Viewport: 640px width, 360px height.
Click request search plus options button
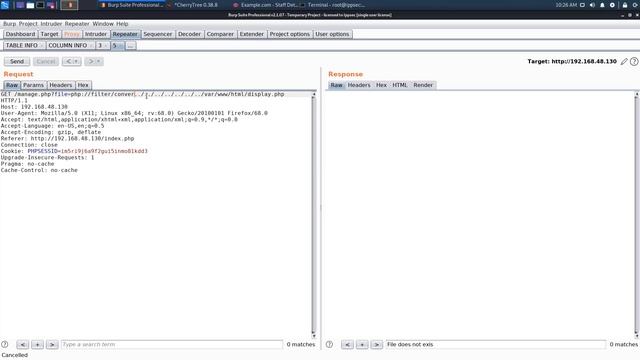(38, 344)
